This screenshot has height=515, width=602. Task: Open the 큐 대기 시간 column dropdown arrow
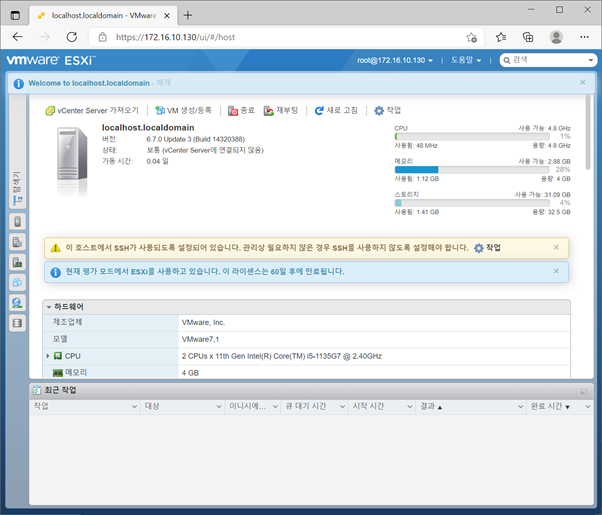click(342, 406)
